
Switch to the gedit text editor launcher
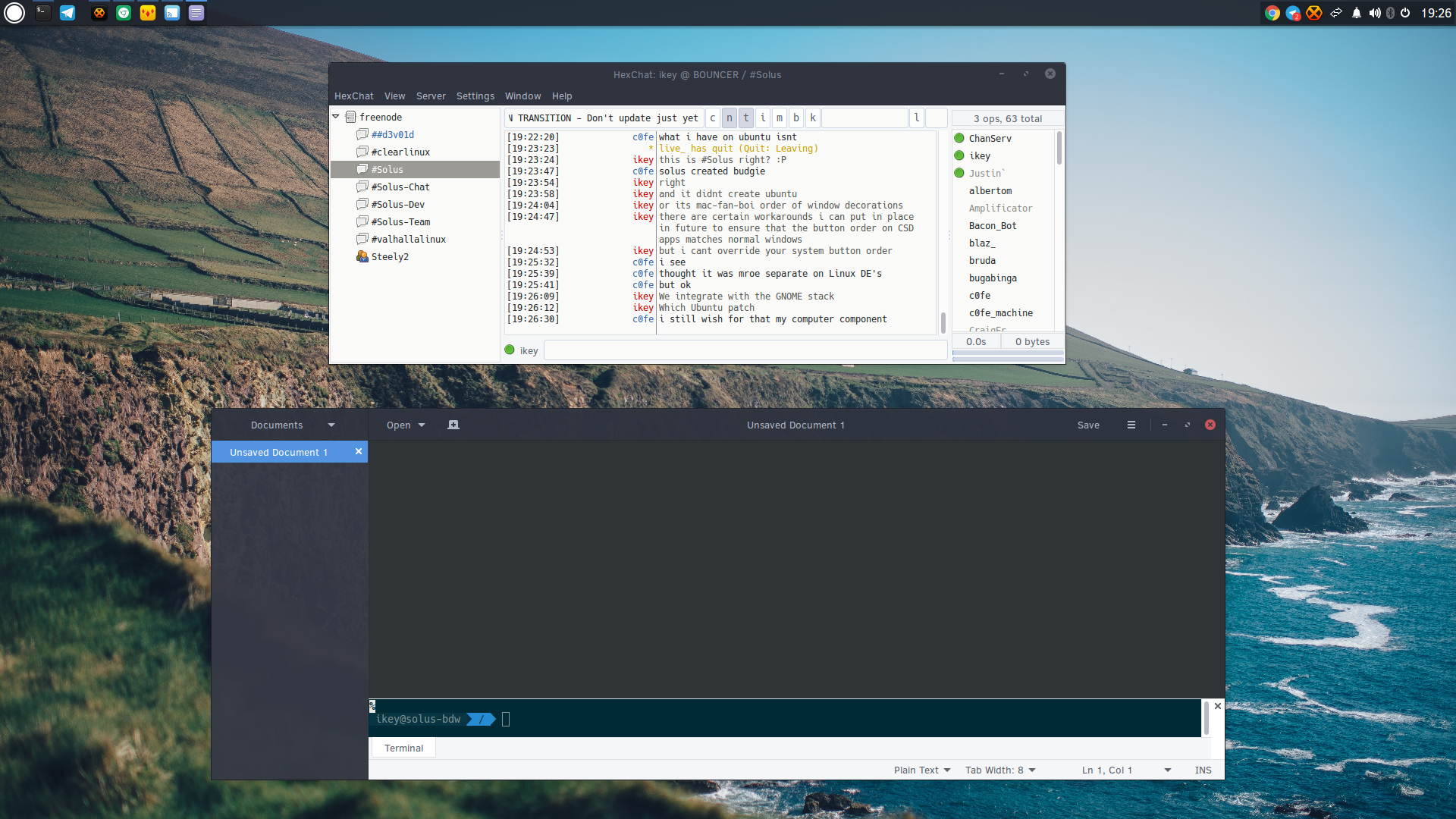click(x=196, y=13)
